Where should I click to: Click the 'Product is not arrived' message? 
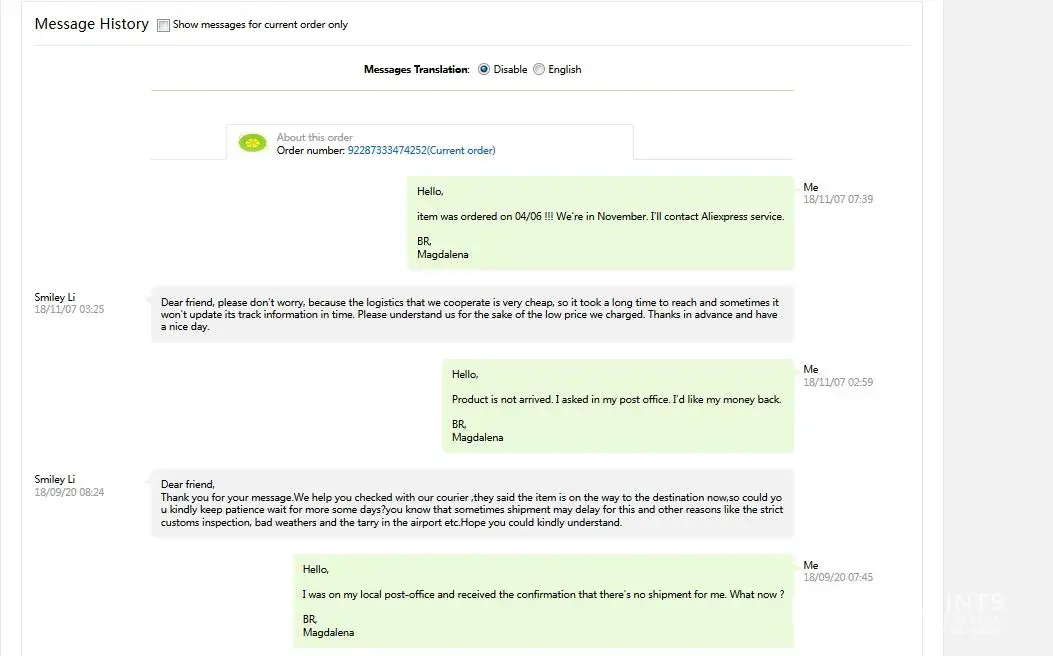point(616,400)
